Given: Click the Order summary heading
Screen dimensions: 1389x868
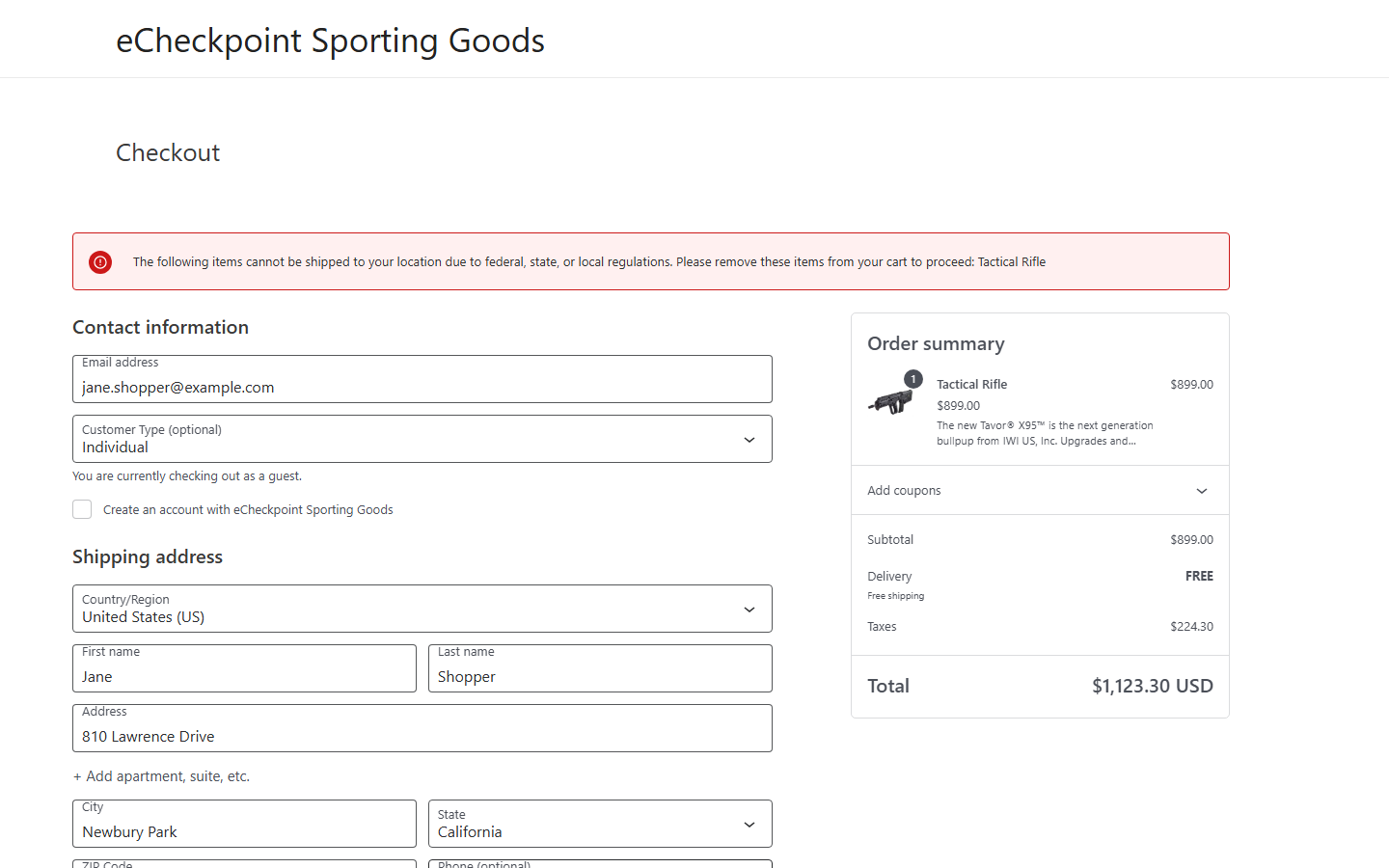Looking at the screenshot, I should coord(936,343).
